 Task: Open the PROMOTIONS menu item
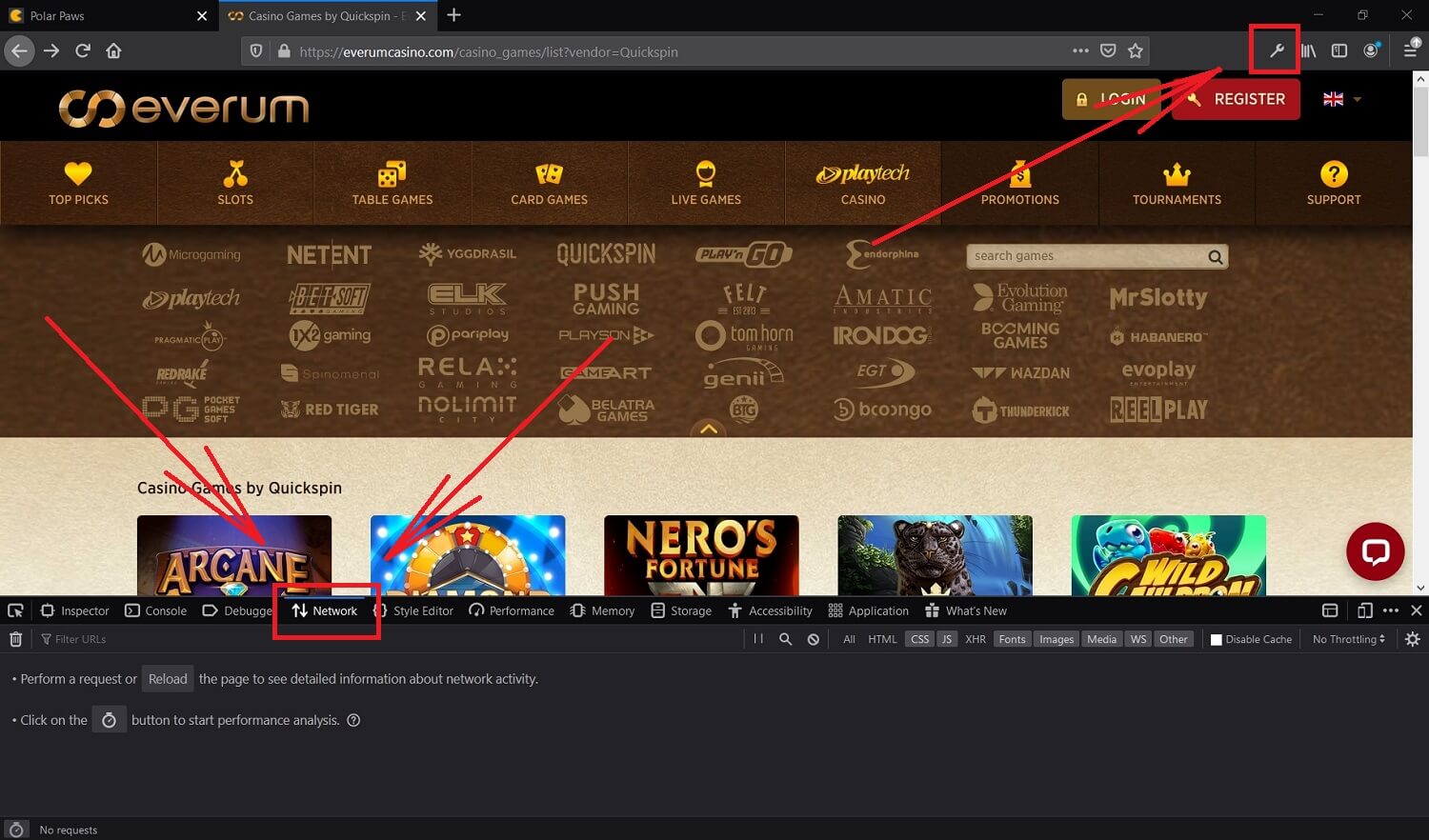pyautogui.click(x=1020, y=183)
